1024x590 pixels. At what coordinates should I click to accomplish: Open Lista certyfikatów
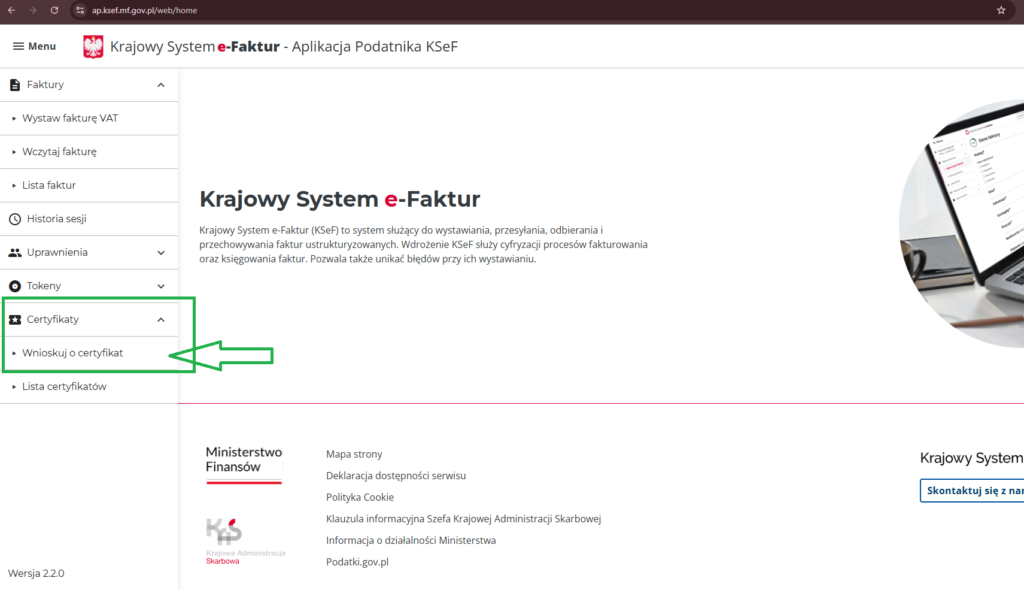pyautogui.click(x=64, y=386)
